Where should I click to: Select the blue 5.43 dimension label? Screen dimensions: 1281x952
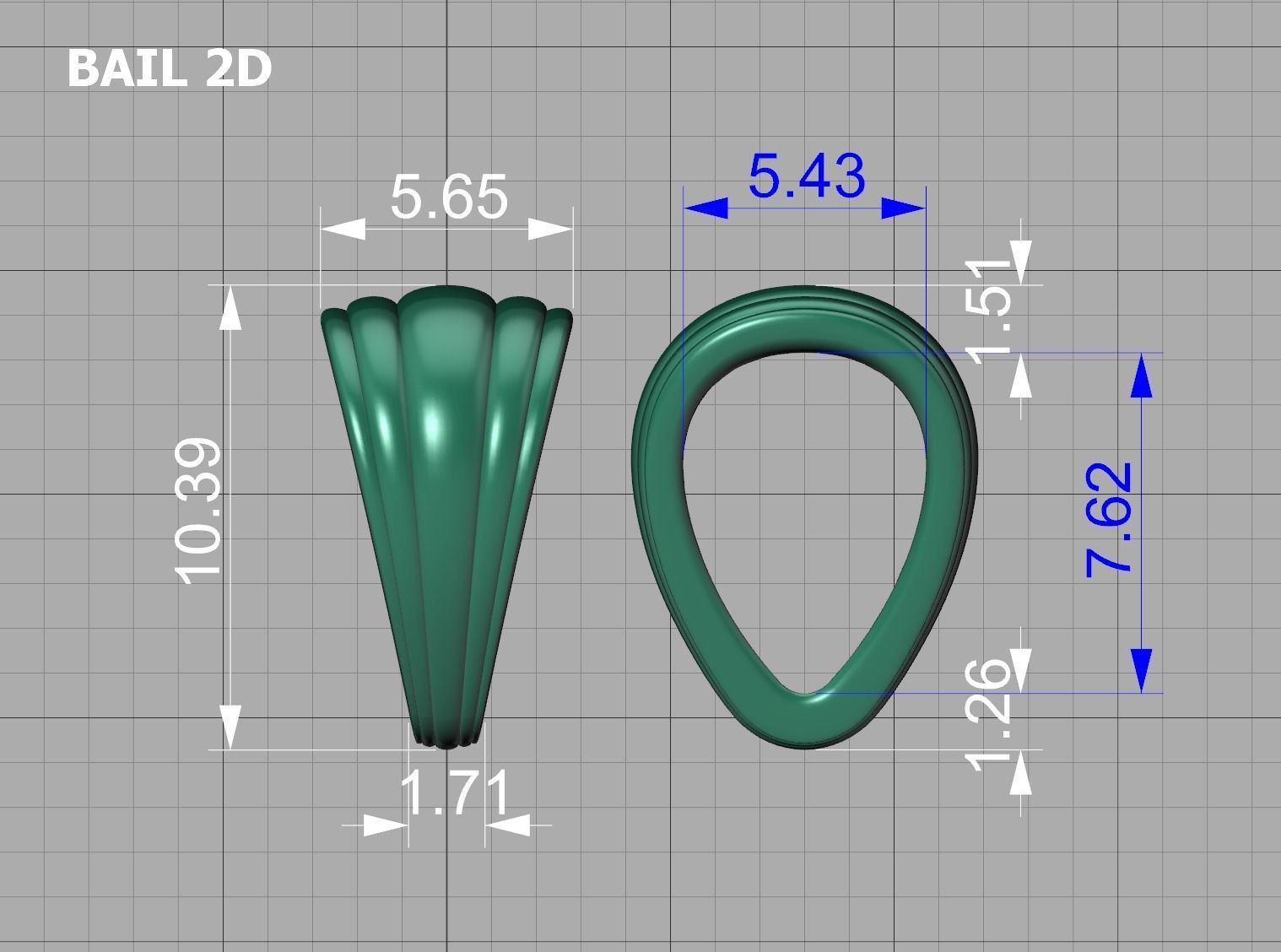tap(807, 176)
